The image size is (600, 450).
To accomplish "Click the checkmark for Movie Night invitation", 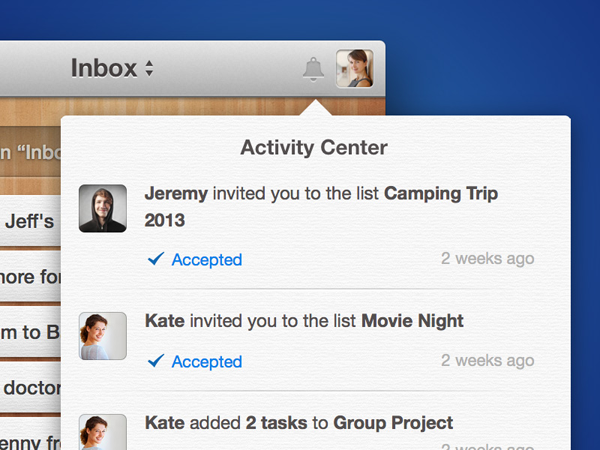I will pos(155,361).
